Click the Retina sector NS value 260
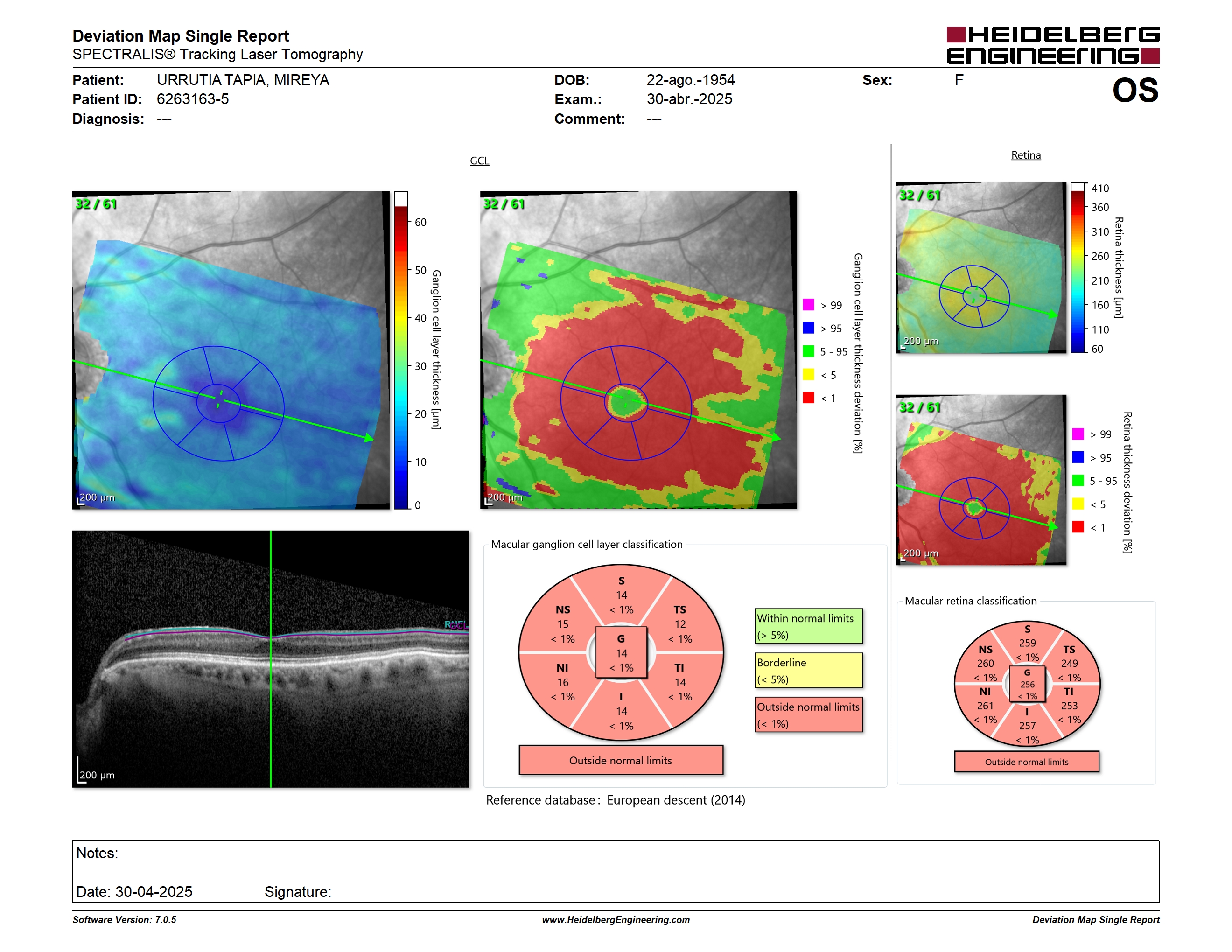Image resolution: width=1232 pixels, height=952 pixels. tap(985, 663)
